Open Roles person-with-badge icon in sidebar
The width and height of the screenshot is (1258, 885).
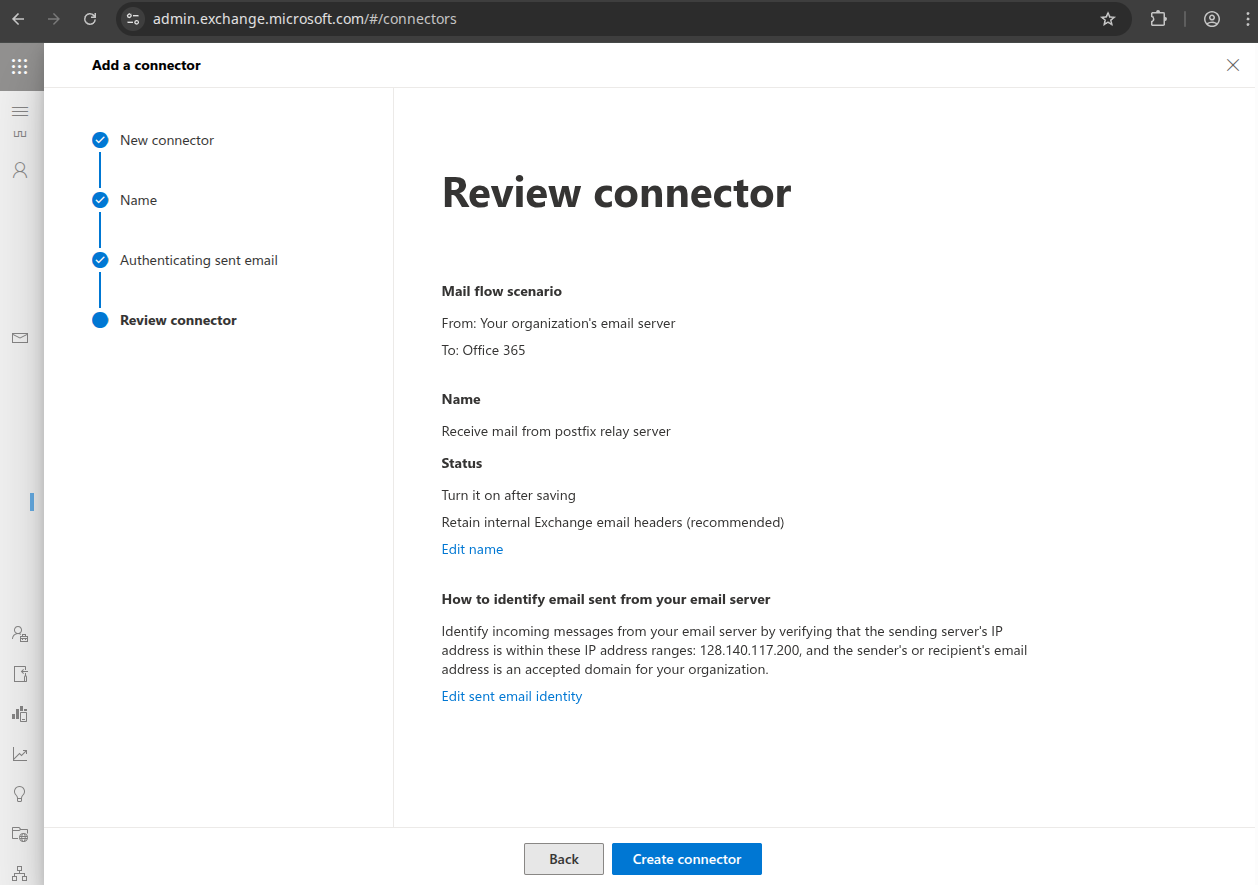click(20, 634)
